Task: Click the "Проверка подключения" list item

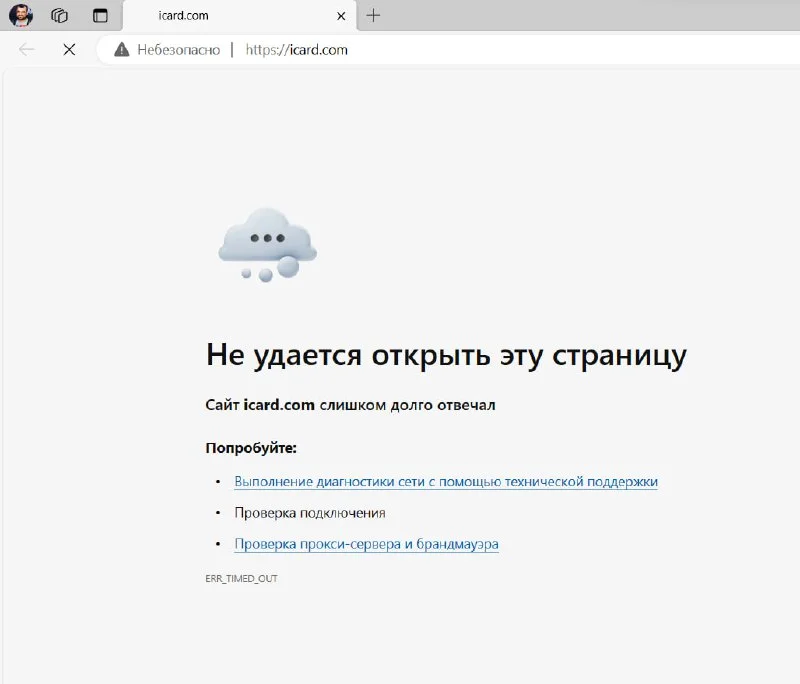Action: click(310, 513)
